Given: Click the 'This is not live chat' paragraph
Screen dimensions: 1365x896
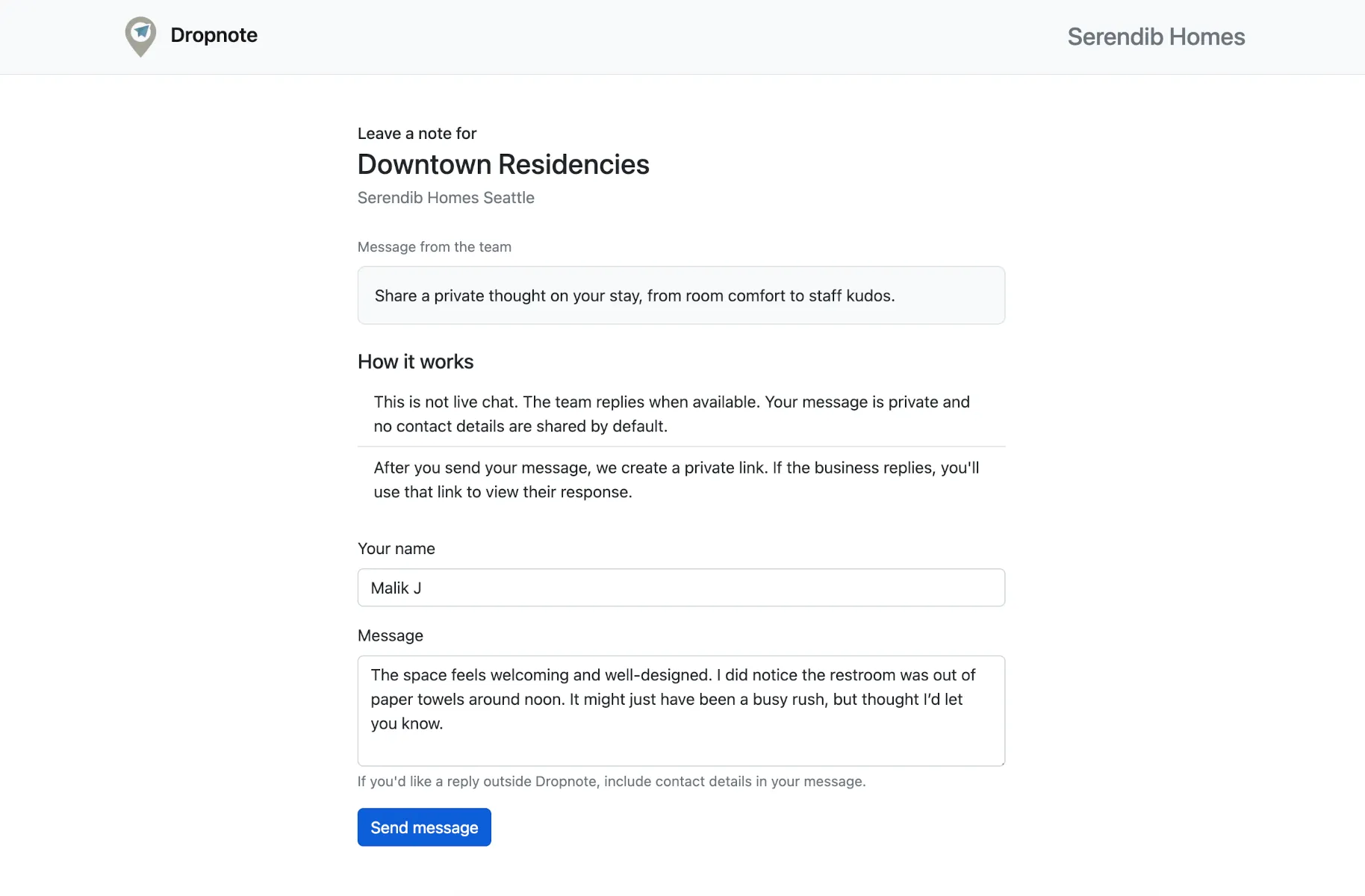Looking at the screenshot, I should click(x=671, y=414).
